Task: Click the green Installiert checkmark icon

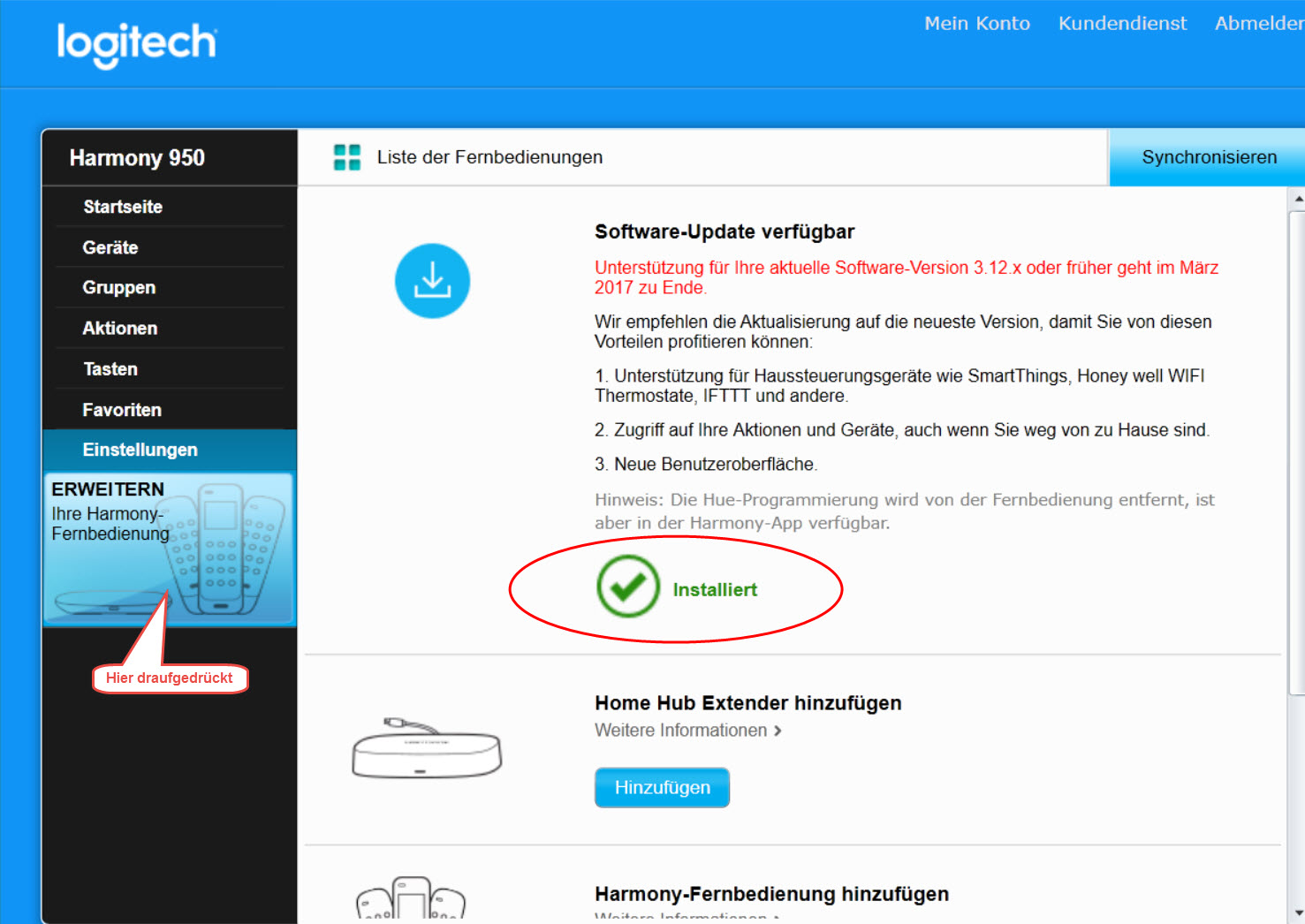Action: click(x=628, y=587)
